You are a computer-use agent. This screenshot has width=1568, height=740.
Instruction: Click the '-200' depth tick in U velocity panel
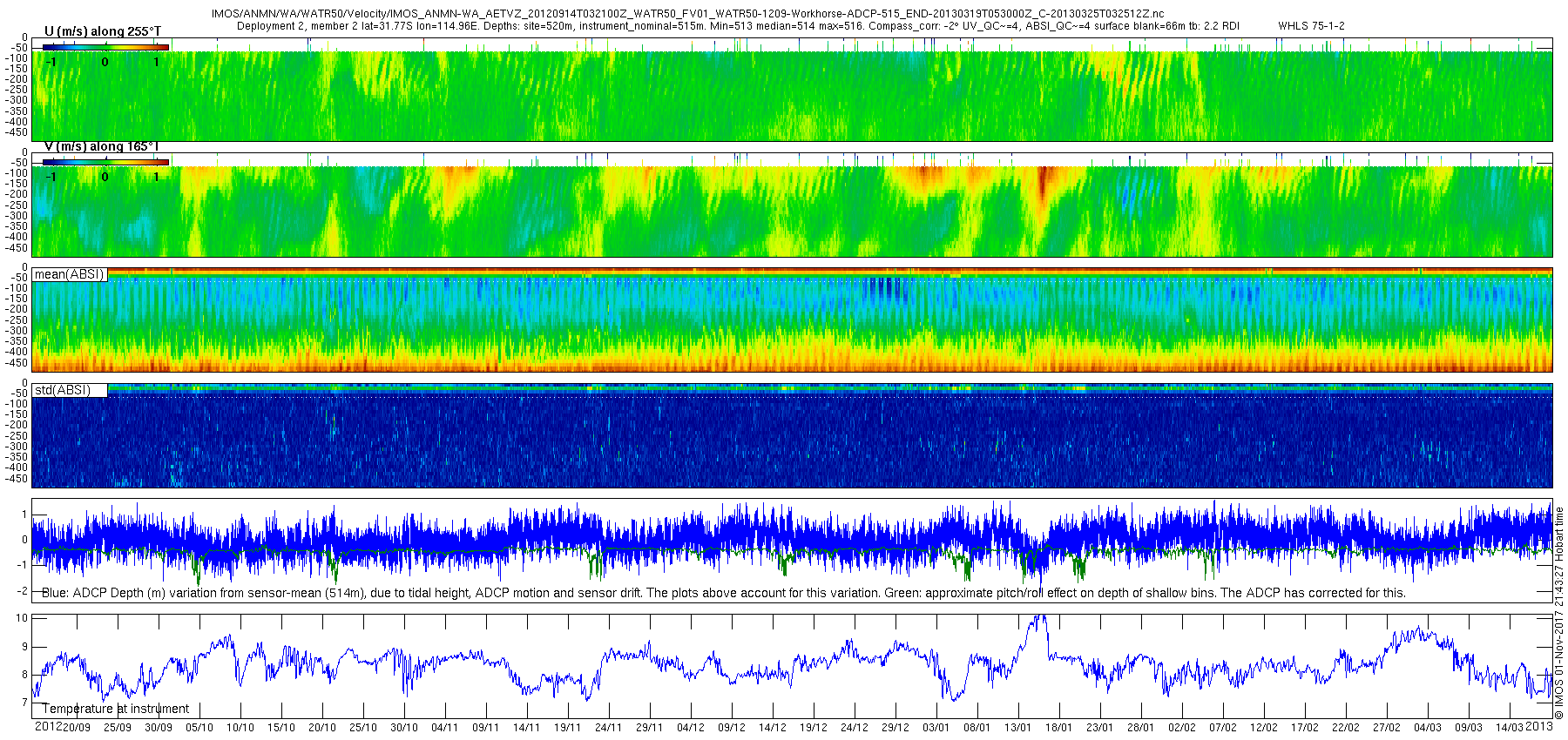pyautogui.click(x=17, y=79)
